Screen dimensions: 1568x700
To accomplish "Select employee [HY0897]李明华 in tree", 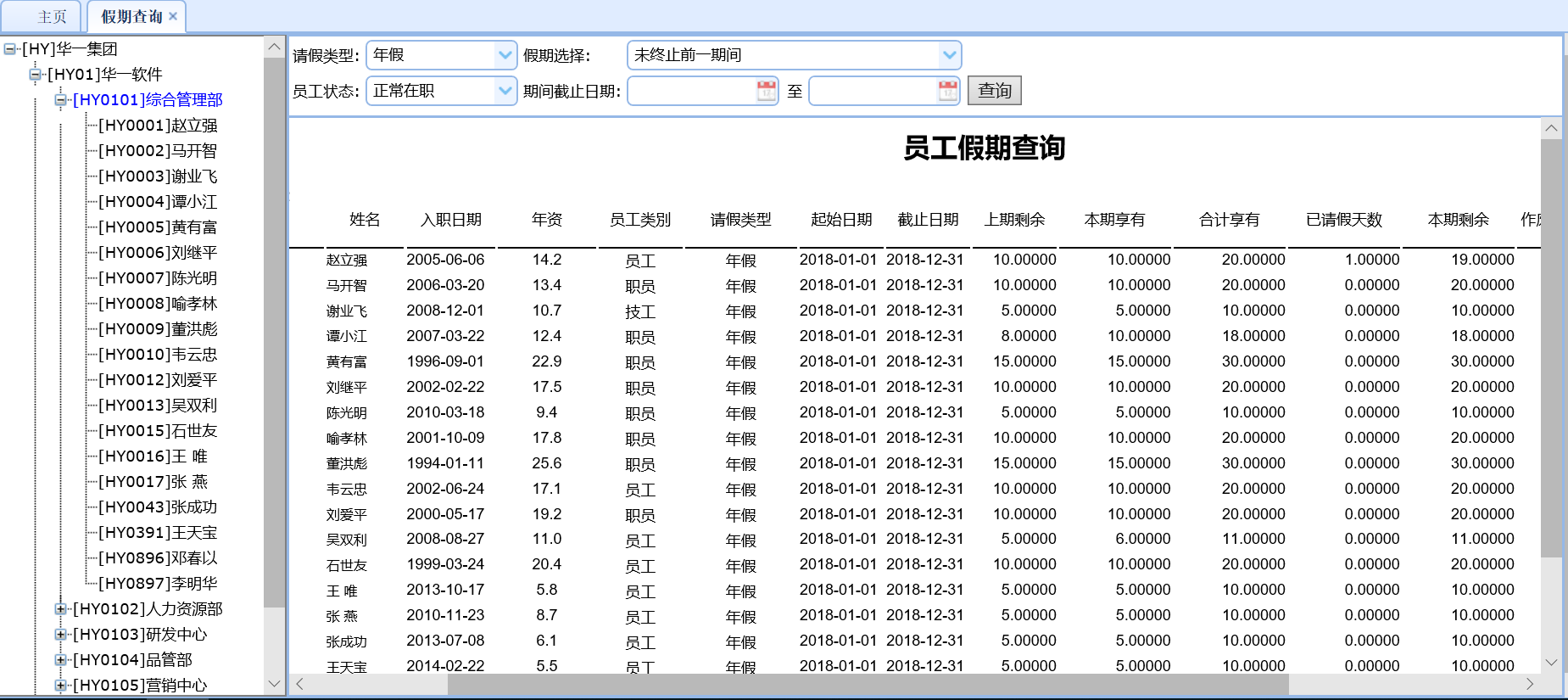I will pos(158,584).
